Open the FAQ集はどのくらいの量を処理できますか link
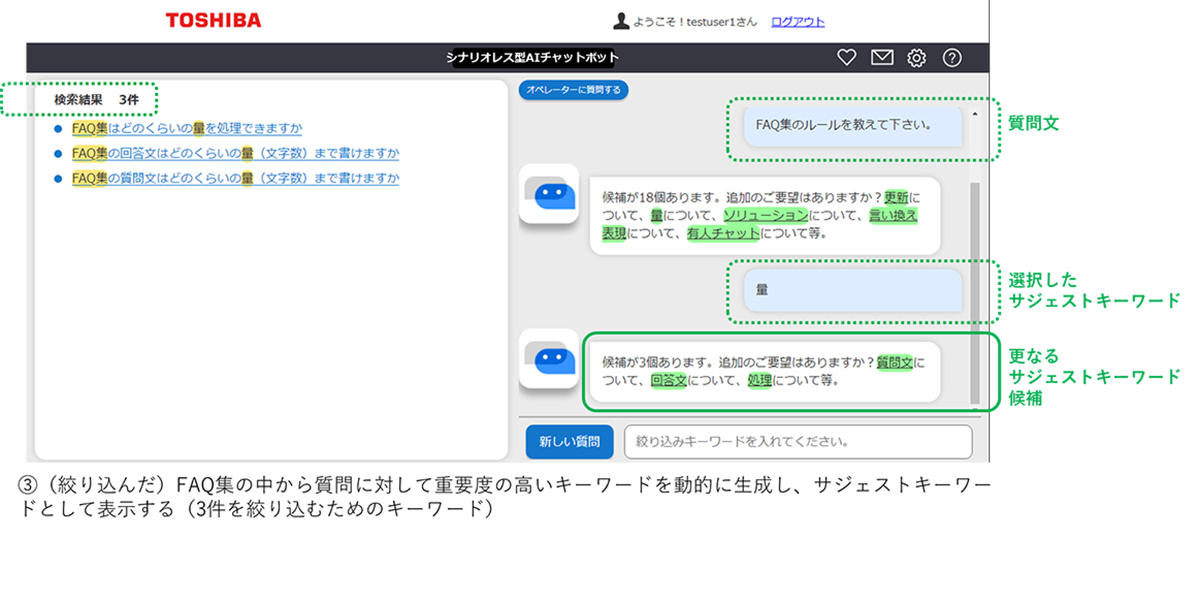 [x=187, y=128]
